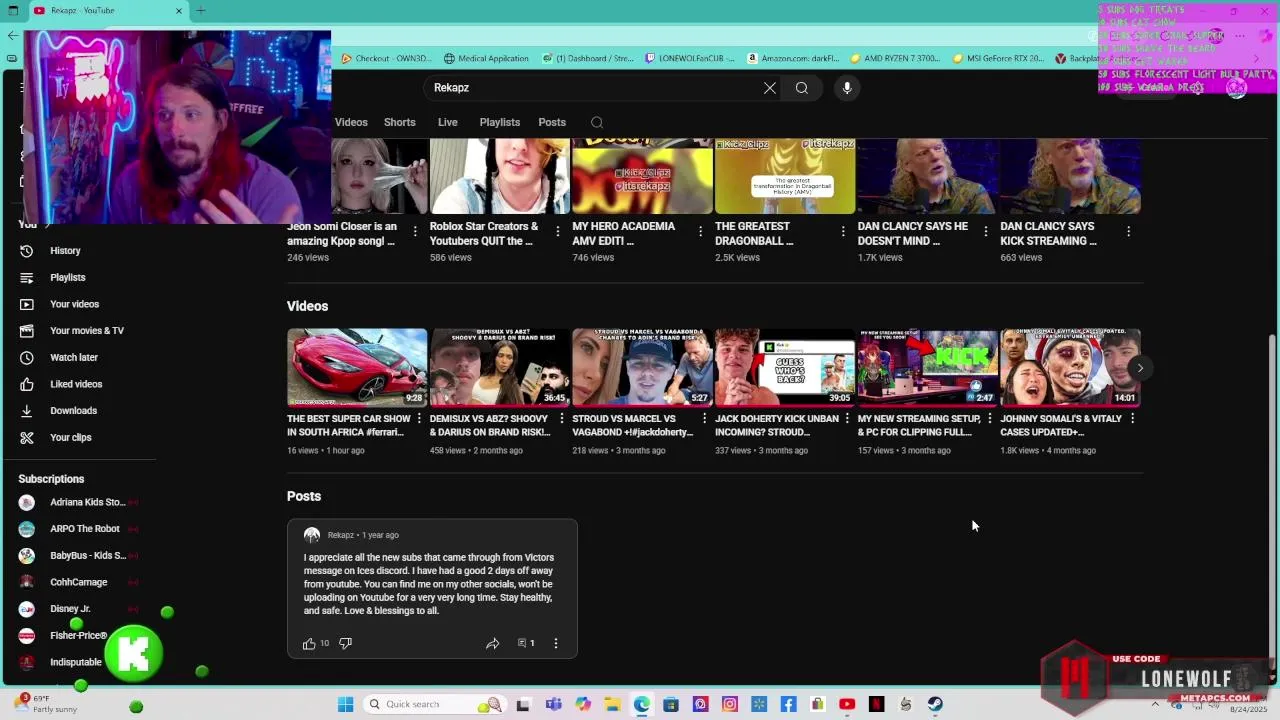Image resolution: width=1280 pixels, height=720 pixels.
Task: Open CohhCarnage subscription
Action: coord(80,583)
